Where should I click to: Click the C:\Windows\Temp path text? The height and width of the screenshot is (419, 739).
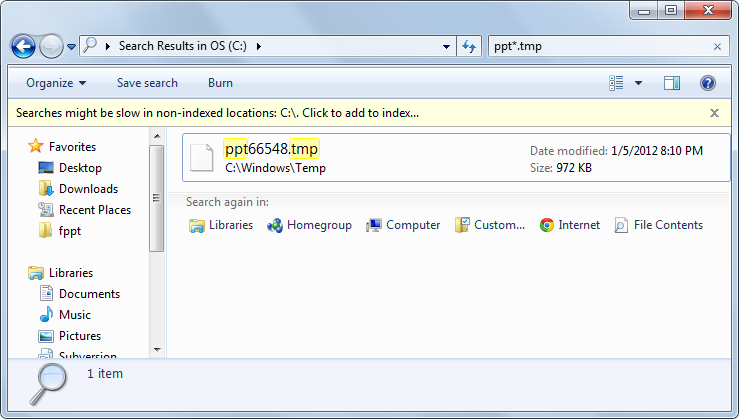click(275, 168)
